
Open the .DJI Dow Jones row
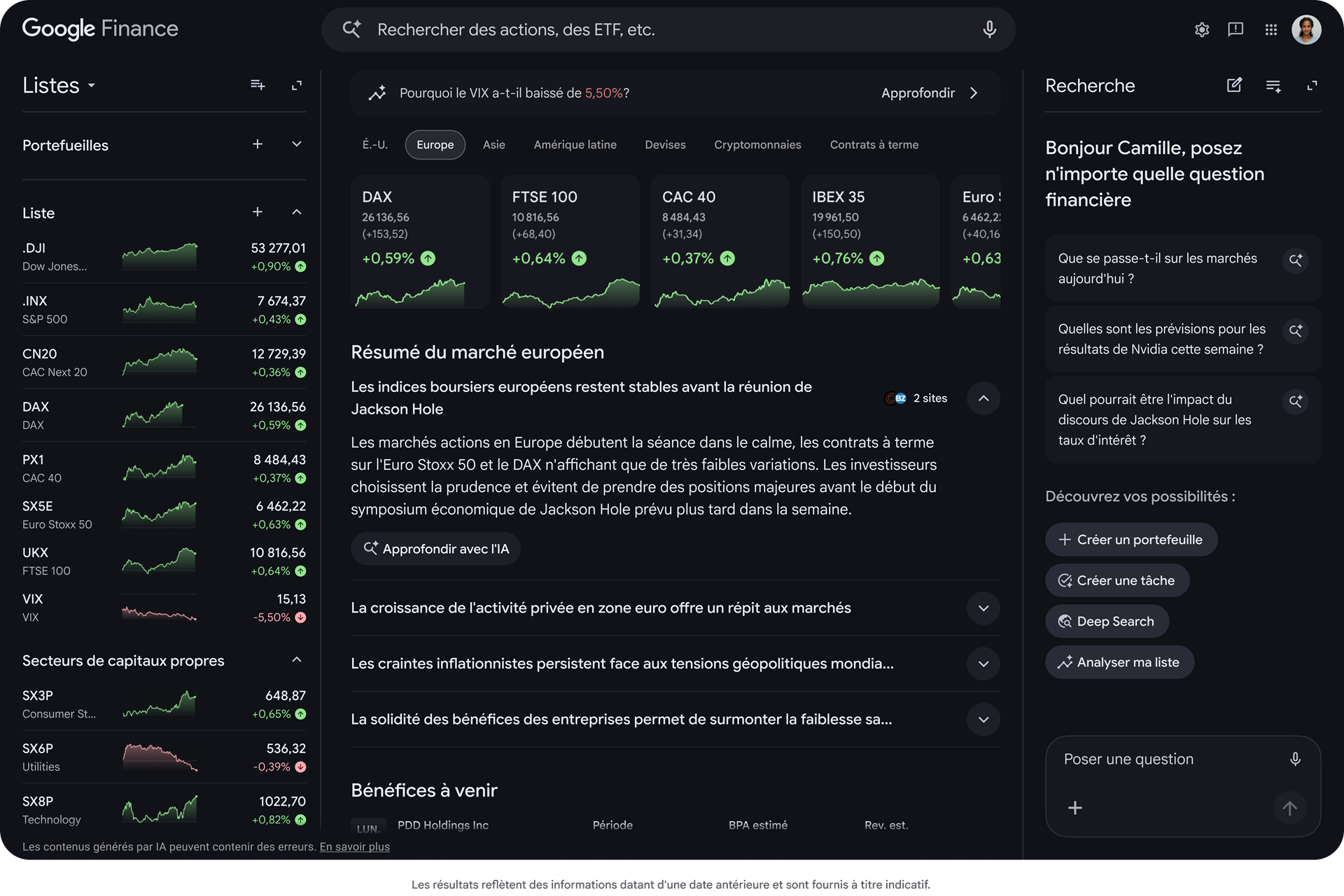[x=164, y=257]
